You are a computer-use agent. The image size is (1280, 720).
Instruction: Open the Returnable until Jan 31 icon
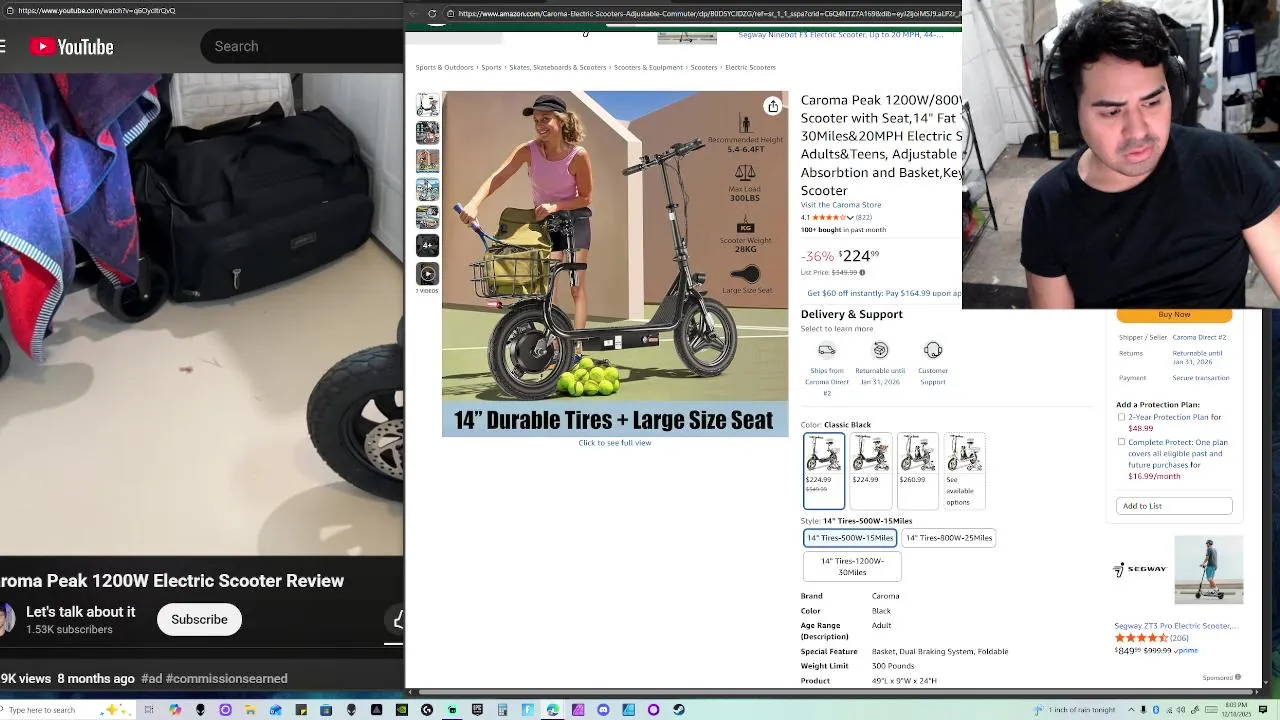point(880,350)
